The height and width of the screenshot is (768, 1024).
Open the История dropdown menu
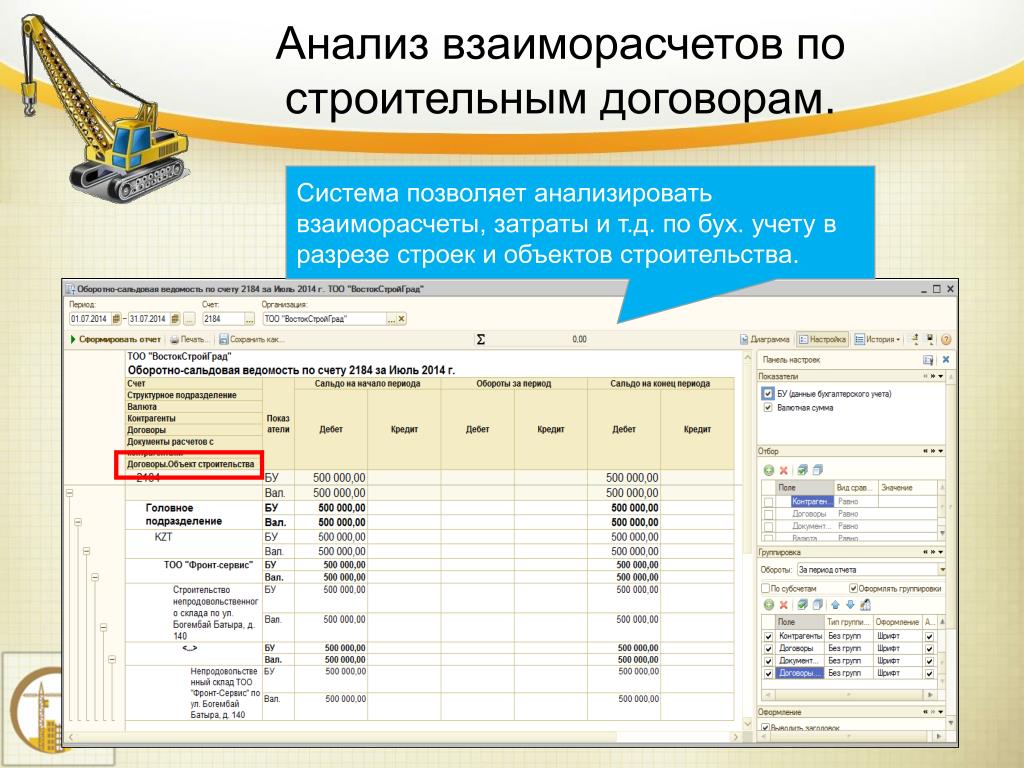pos(878,340)
